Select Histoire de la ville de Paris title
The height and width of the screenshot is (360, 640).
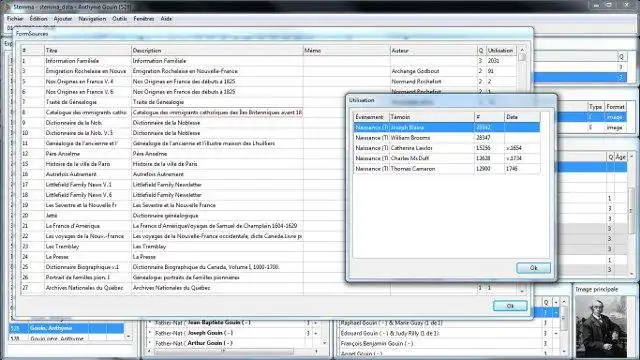(x=78, y=164)
